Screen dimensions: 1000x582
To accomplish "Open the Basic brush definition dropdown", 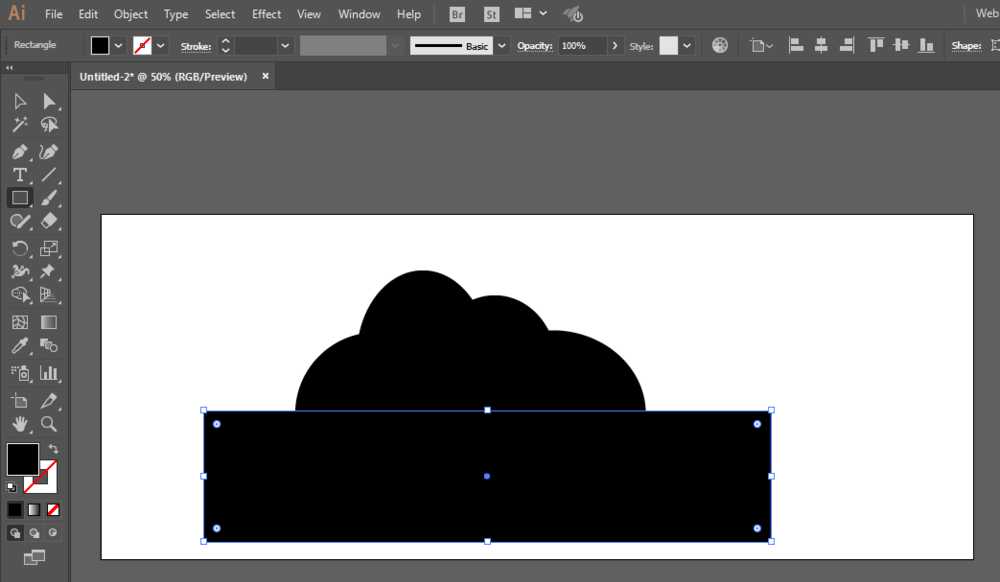I will click(x=501, y=46).
